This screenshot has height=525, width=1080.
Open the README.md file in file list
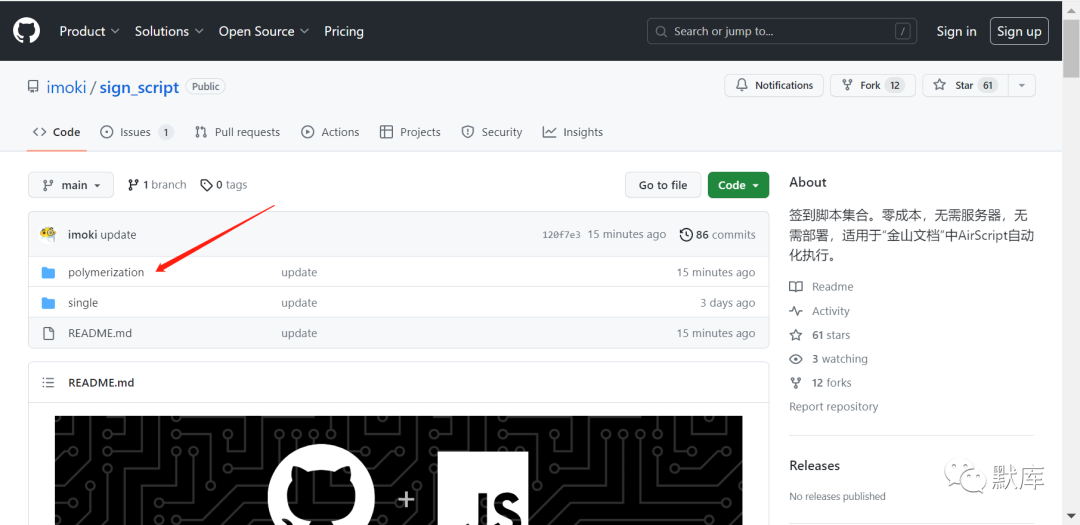(100, 333)
